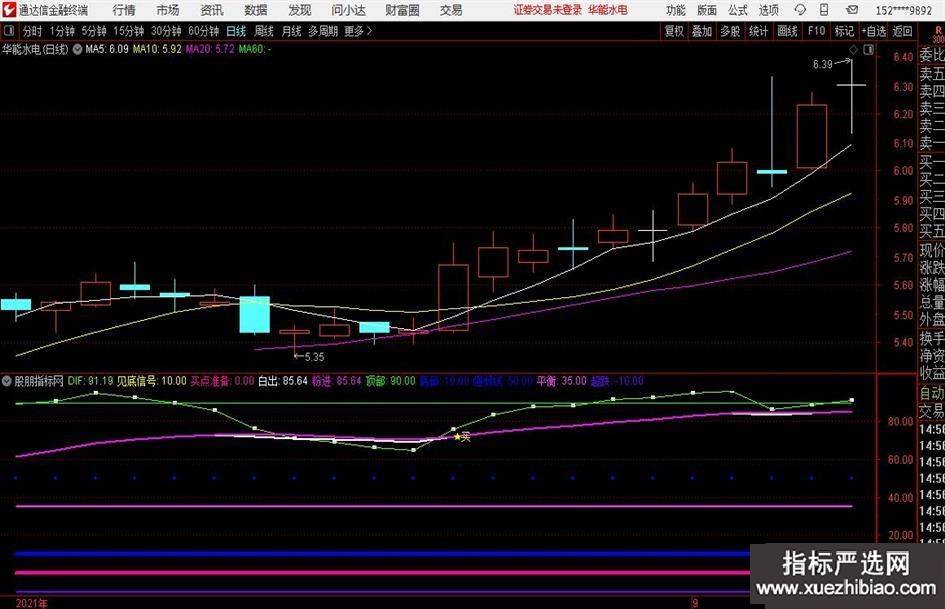Click the 6.39 high price label
Image resolution: width=945 pixels, height=609 pixels.
click(822, 65)
